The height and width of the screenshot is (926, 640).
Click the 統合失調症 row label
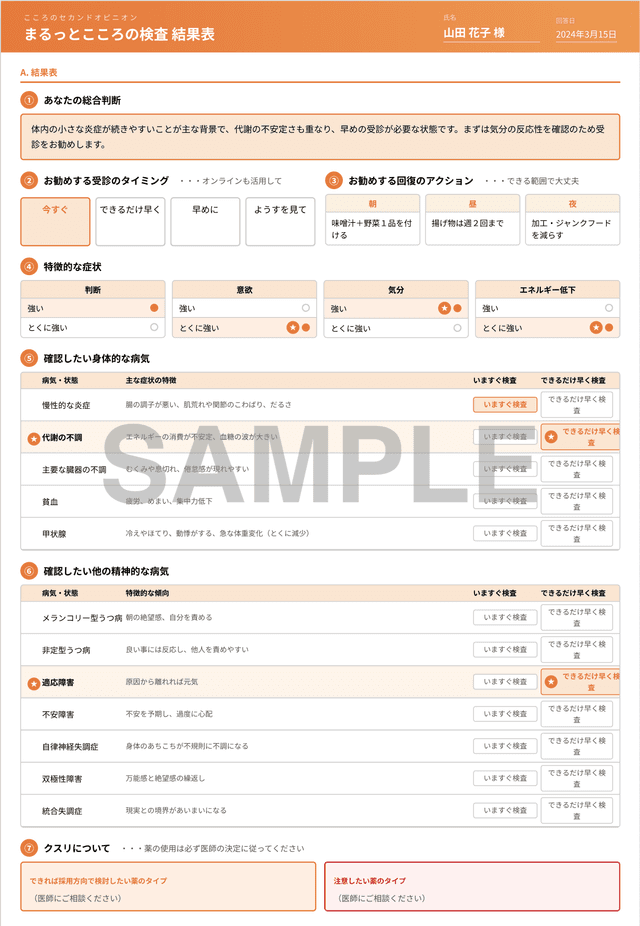click(x=62, y=811)
